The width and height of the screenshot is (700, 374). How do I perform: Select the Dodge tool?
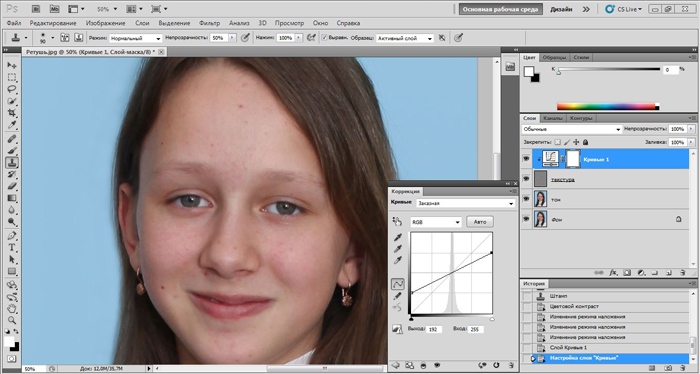12,222
